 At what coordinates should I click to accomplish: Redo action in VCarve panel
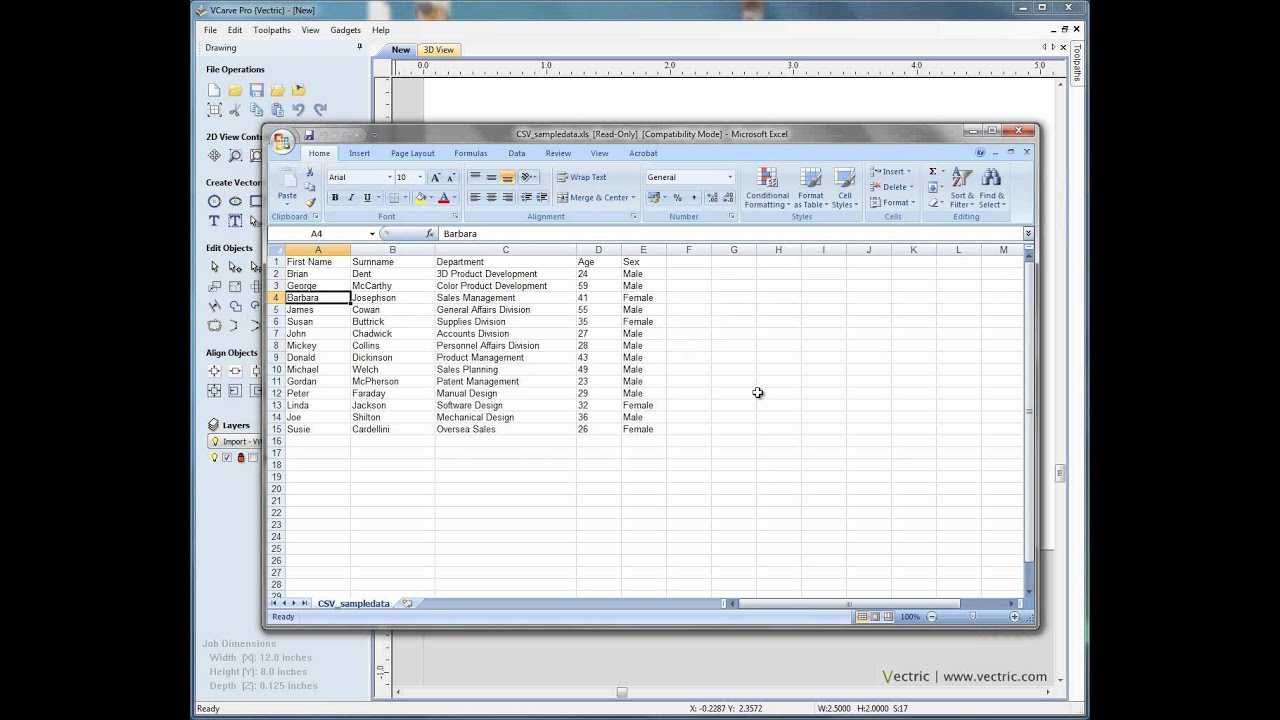(320, 110)
